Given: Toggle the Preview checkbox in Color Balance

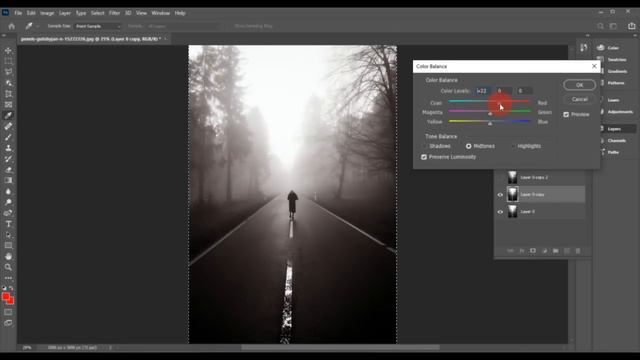Looking at the screenshot, I should point(566,115).
